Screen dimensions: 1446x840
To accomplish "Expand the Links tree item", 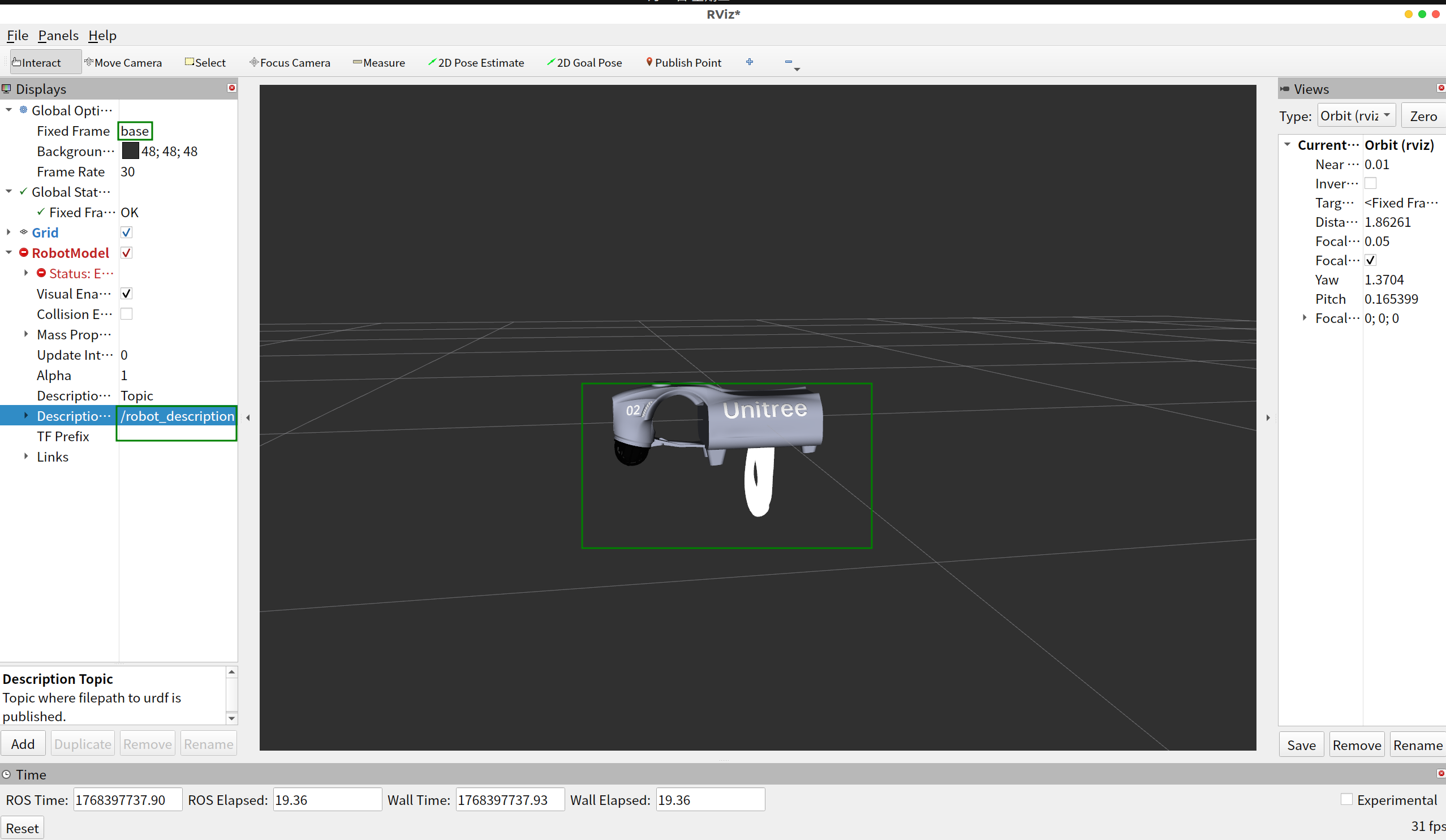I will click(x=26, y=456).
